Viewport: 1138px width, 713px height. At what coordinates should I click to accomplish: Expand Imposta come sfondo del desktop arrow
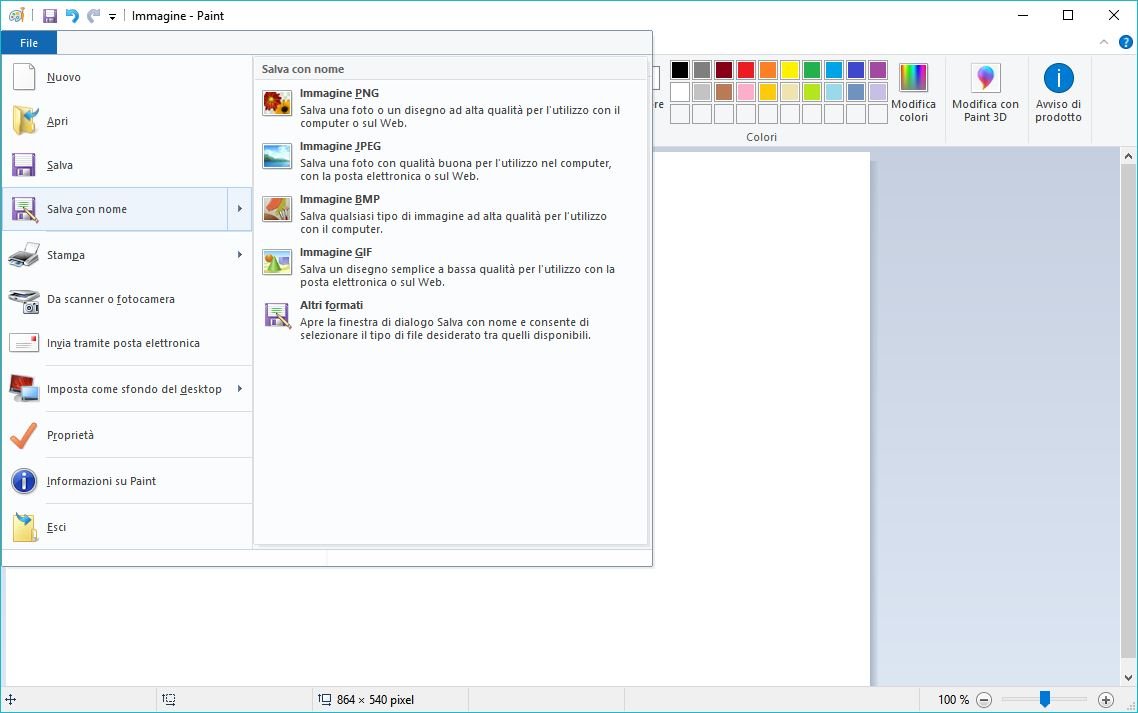click(240, 389)
